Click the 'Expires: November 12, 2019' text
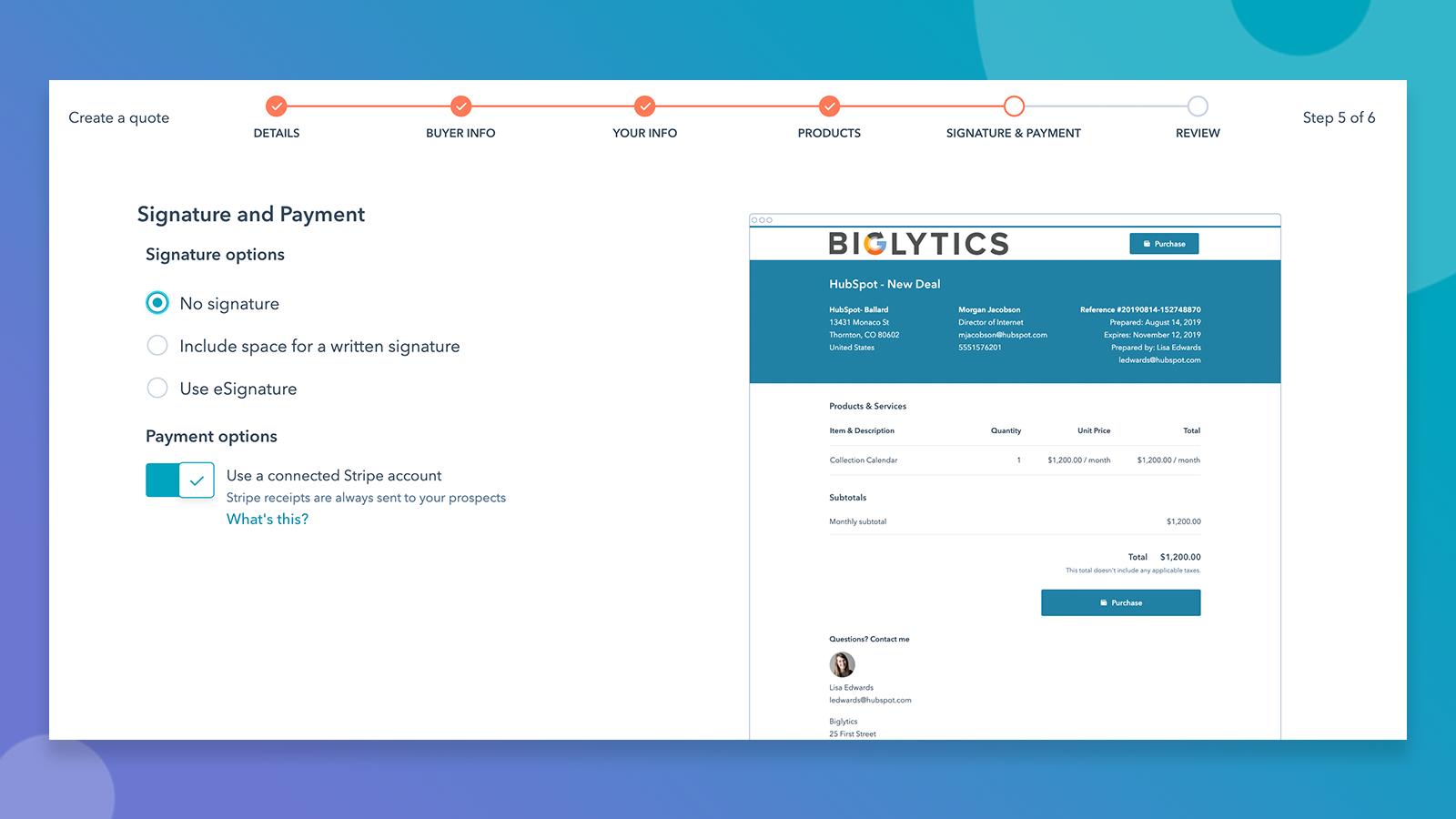Image resolution: width=1456 pixels, height=819 pixels. [x=1152, y=335]
